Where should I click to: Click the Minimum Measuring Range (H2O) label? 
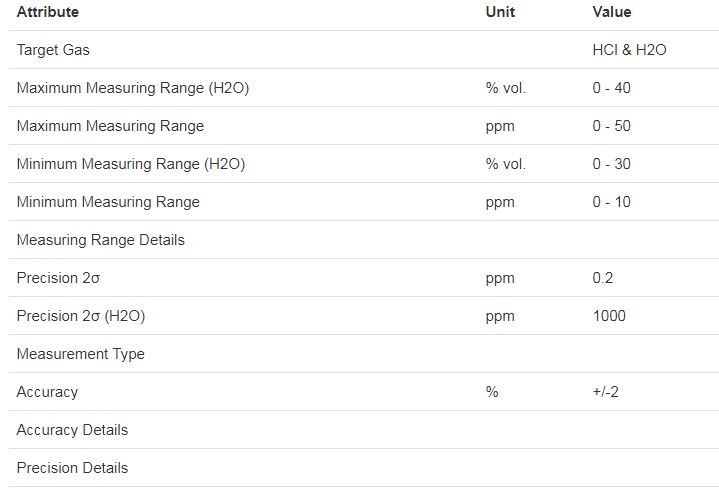point(130,164)
